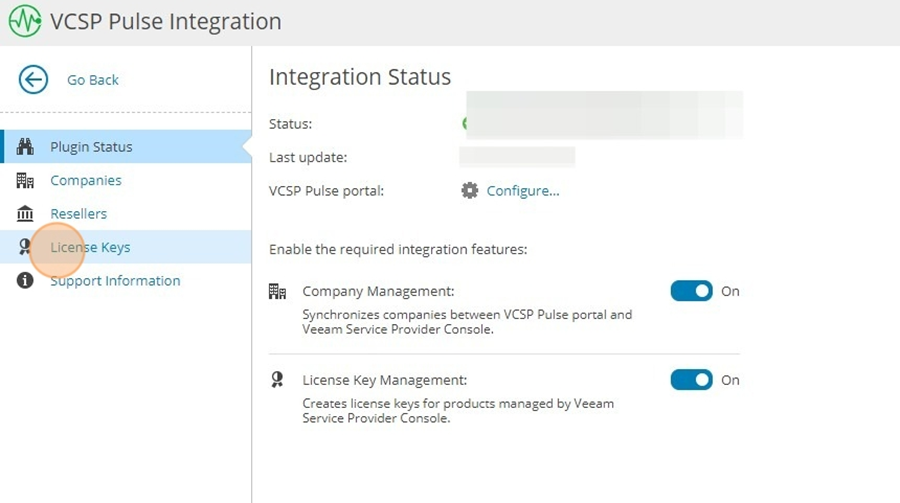Click the Company Management buildings icon
This screenshot has width=900, height=503.
277,291
